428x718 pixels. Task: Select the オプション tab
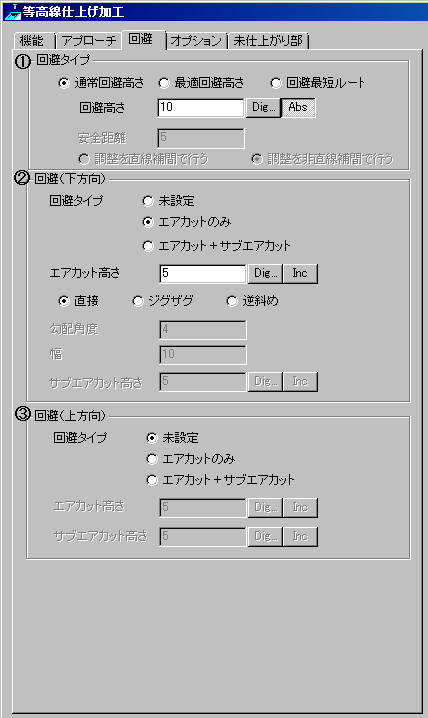(196, 41)
